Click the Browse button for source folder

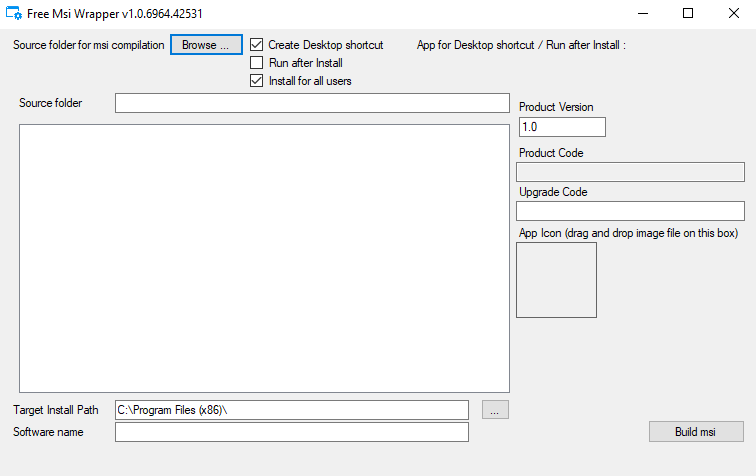(x=206, y=45)
